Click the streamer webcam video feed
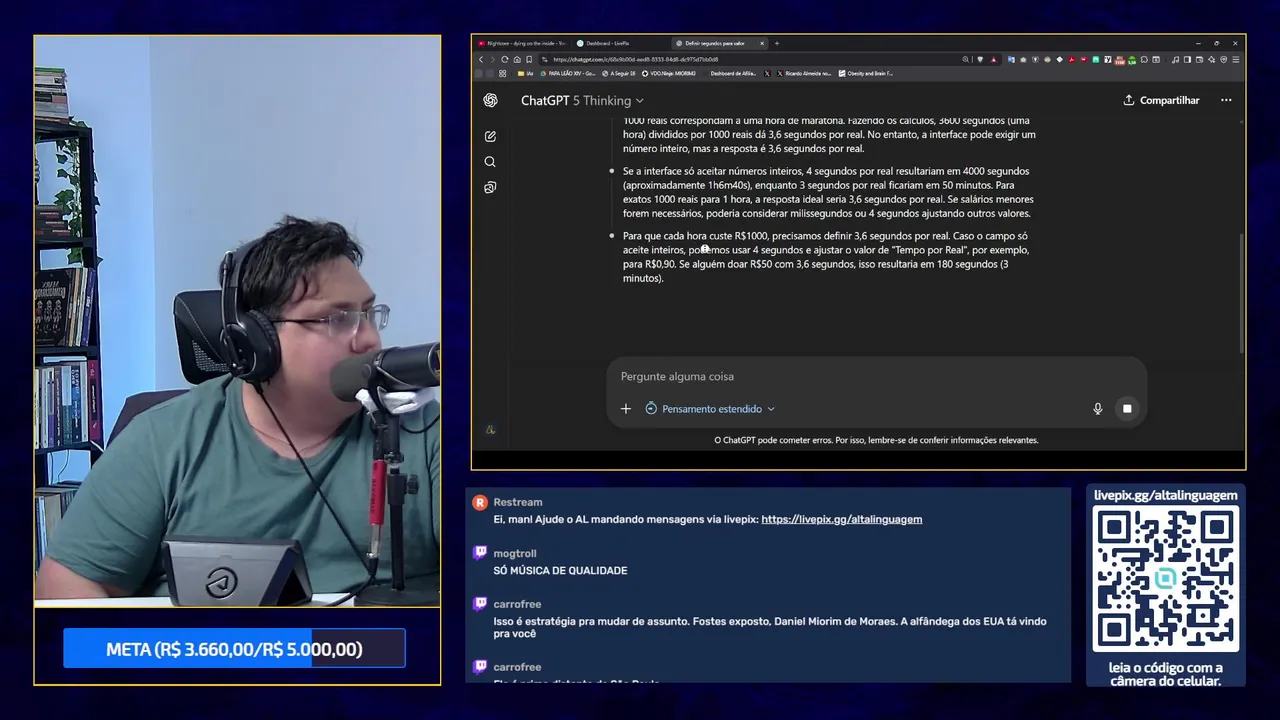This screenshot has height=720, width=1280. tap(237, 320)
